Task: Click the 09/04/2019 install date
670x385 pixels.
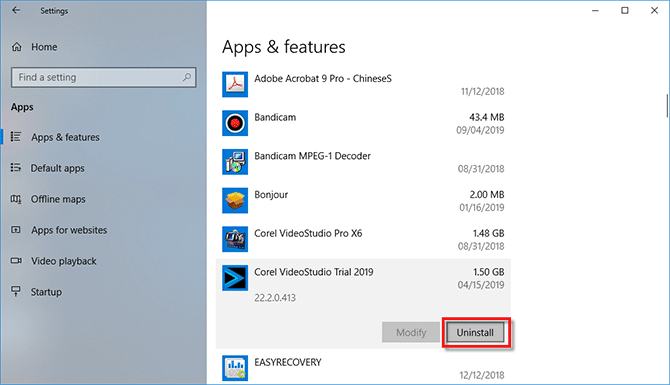Action: click(480, 130)
